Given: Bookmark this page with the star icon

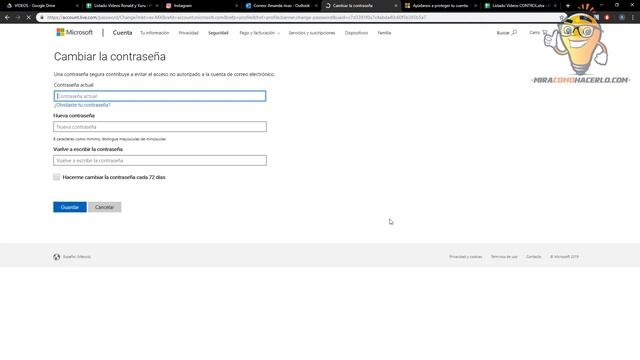Looking at the screenshot, I should coord(562,18).
